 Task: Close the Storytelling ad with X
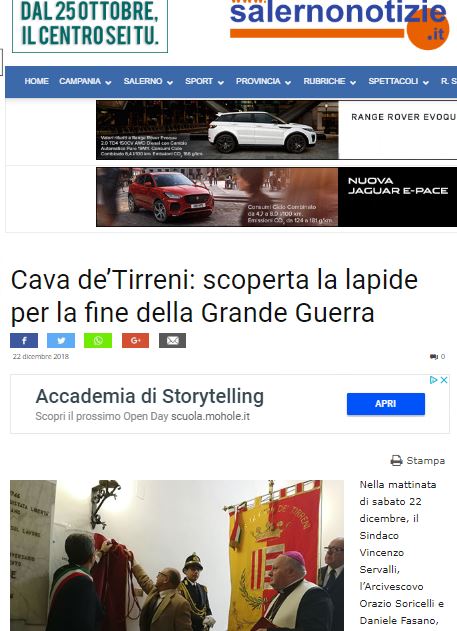[x=444, y=380]
